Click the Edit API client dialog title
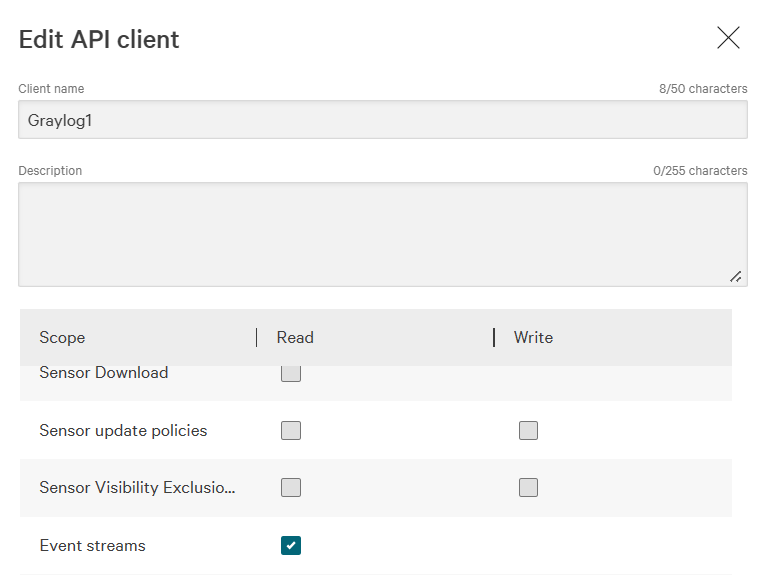This screenshot has width=764, height=575. pos(99,40)
